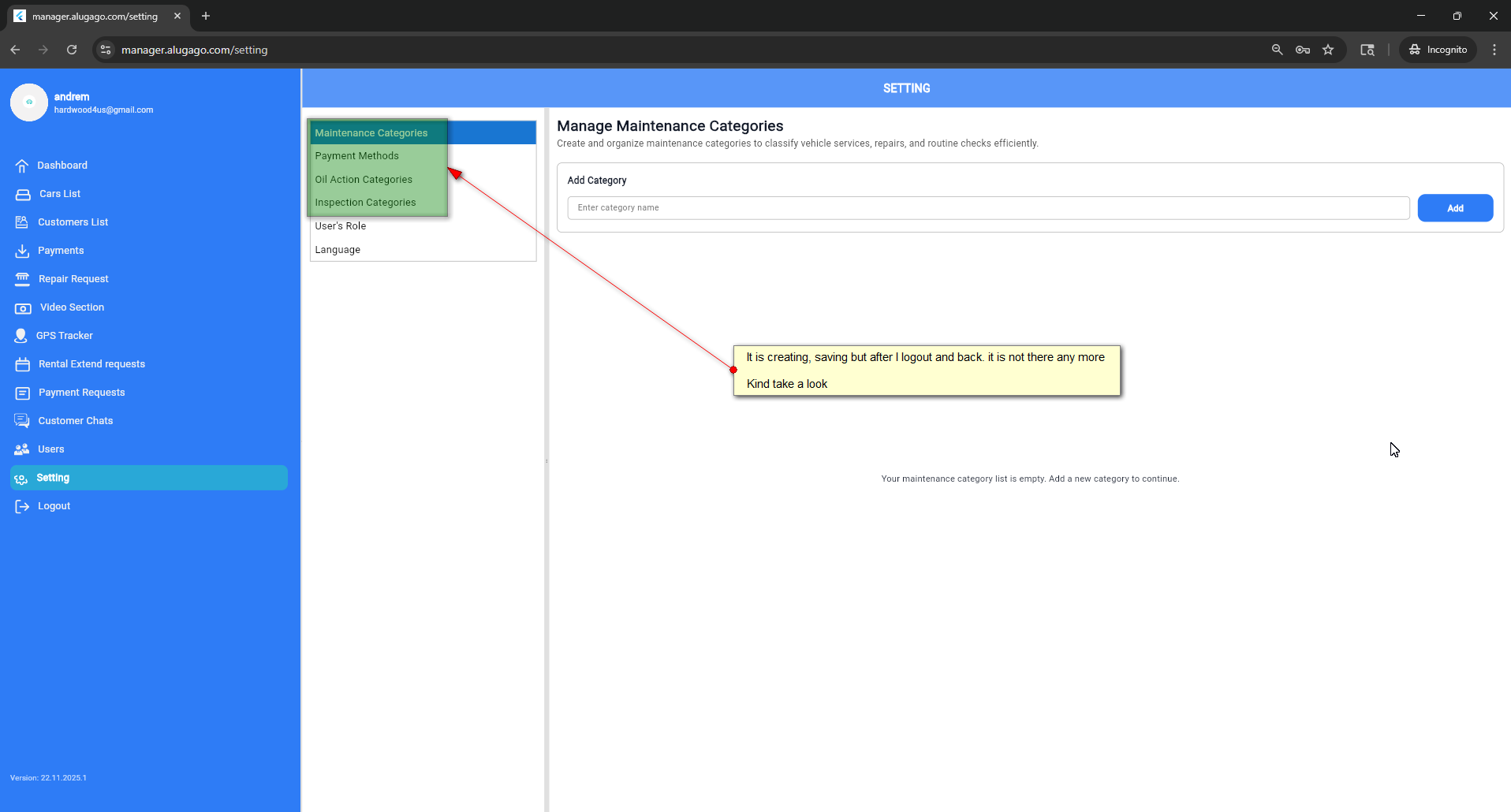Open the Language settings section
This screenshot has height=812, width=1511.
tap(338, 250)
